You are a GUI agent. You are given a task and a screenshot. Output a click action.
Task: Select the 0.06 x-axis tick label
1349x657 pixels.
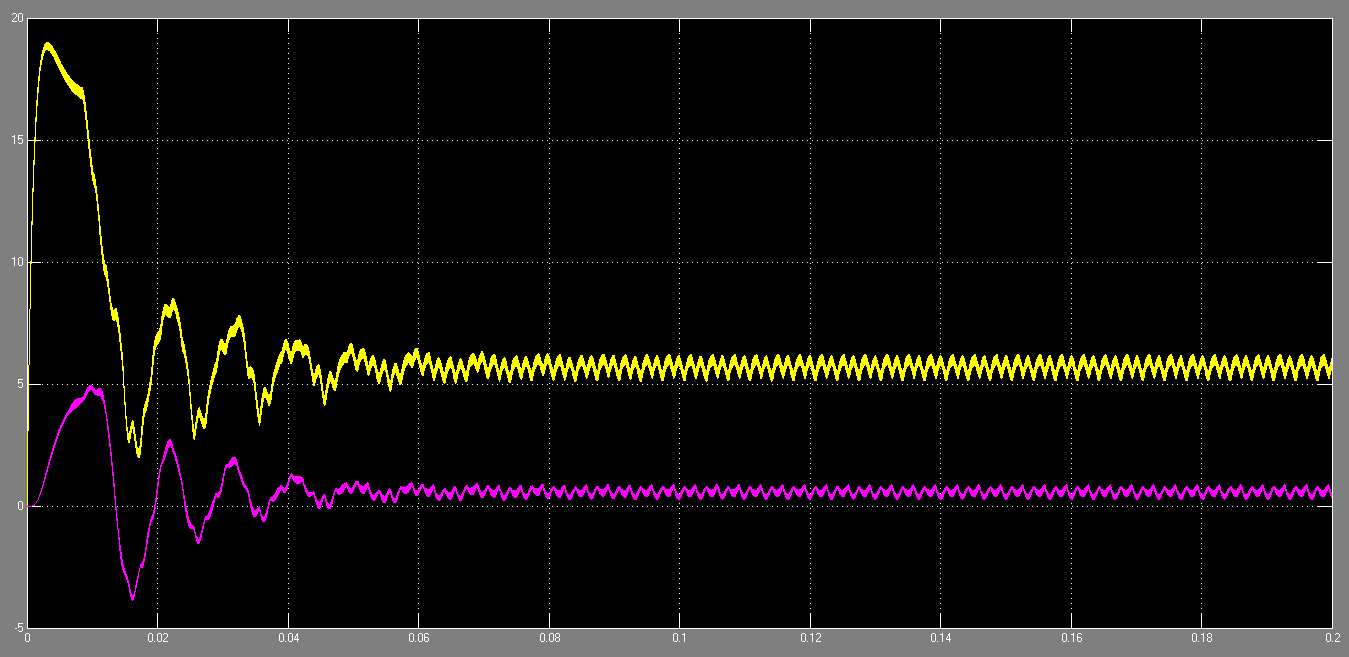tap(418, 637)
